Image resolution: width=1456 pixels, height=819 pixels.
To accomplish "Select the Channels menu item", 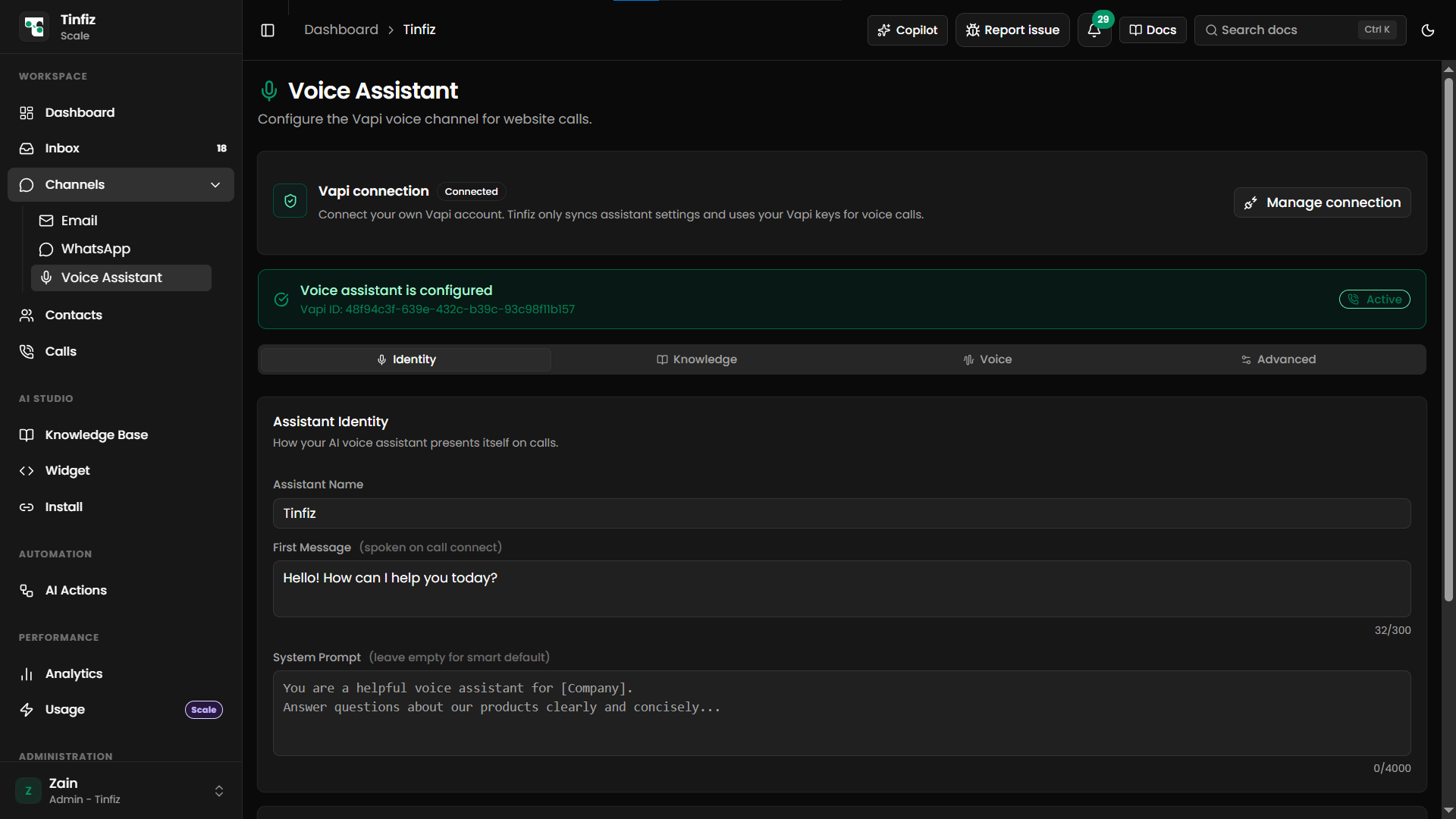I will click(x=121, y=184).
